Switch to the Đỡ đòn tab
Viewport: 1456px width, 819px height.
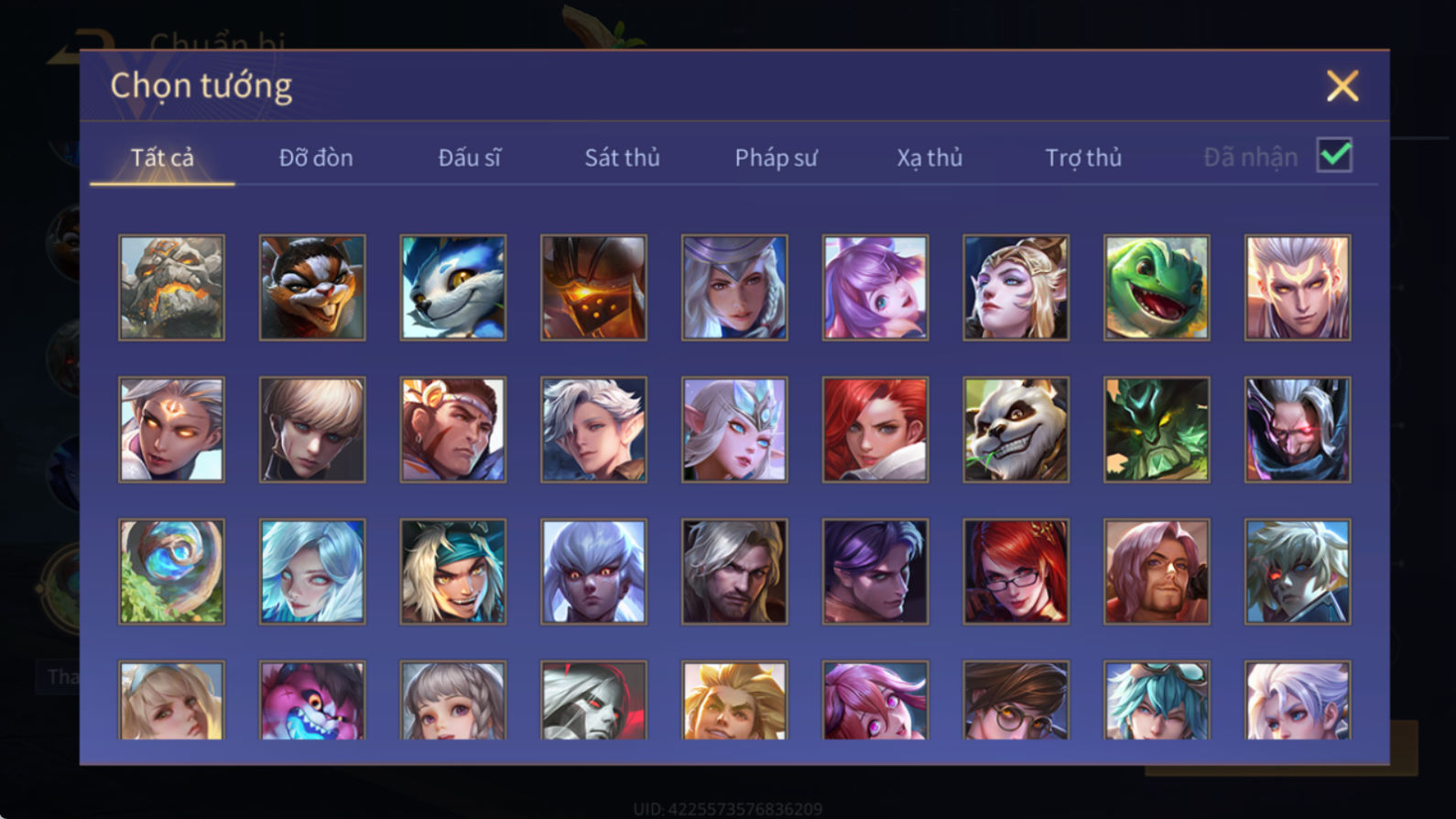pos(316,158)
